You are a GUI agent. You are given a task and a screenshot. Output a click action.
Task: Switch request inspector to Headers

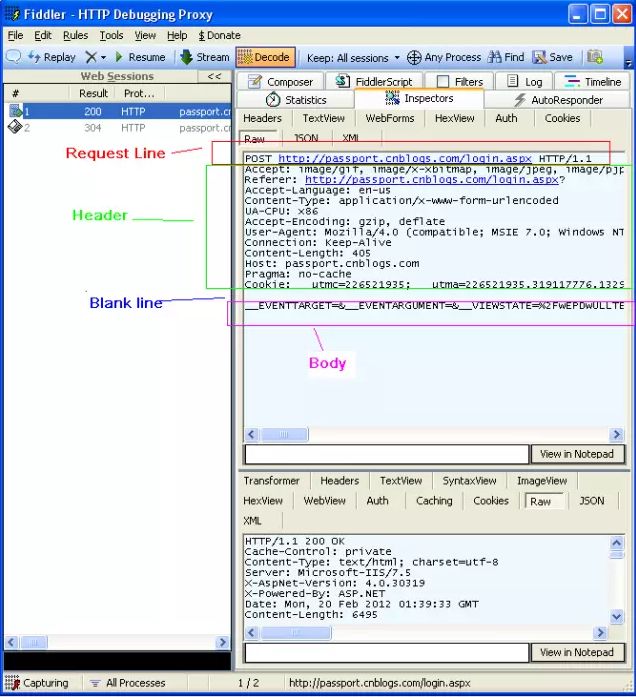[x=262, y=118]
